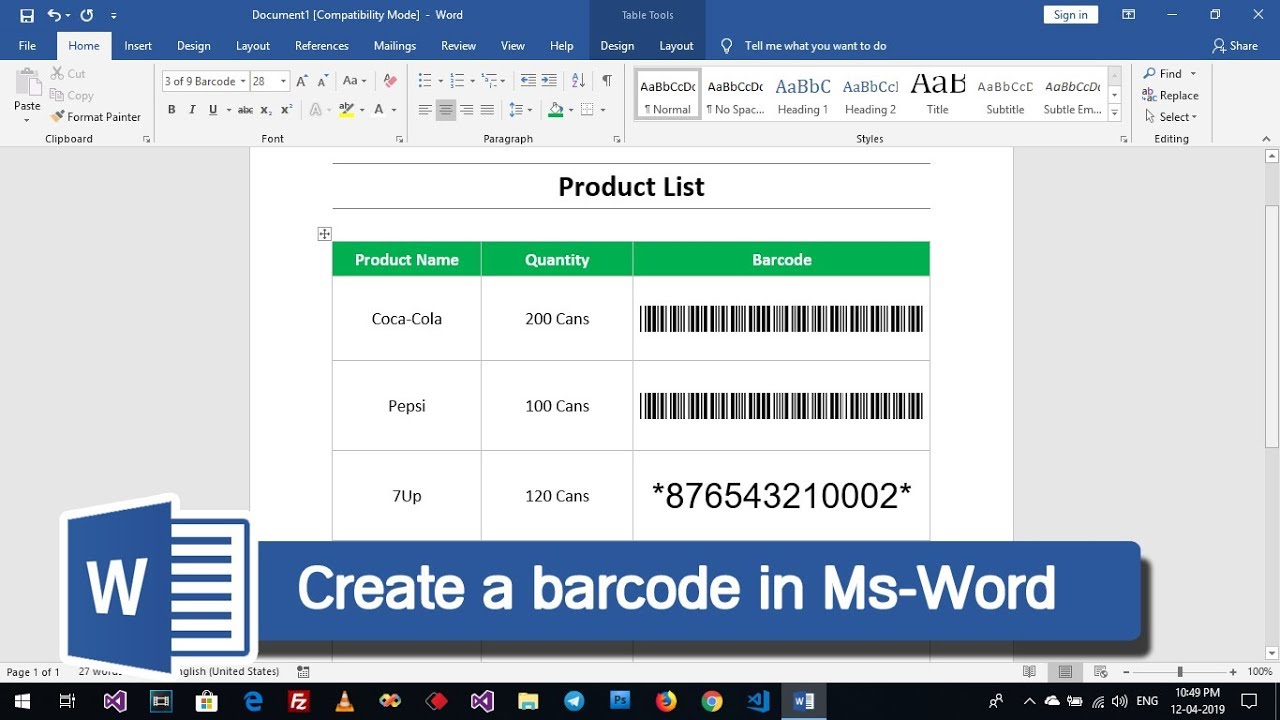Toggle italic formatting
The image size is (1280, 720).
point(192,110)
